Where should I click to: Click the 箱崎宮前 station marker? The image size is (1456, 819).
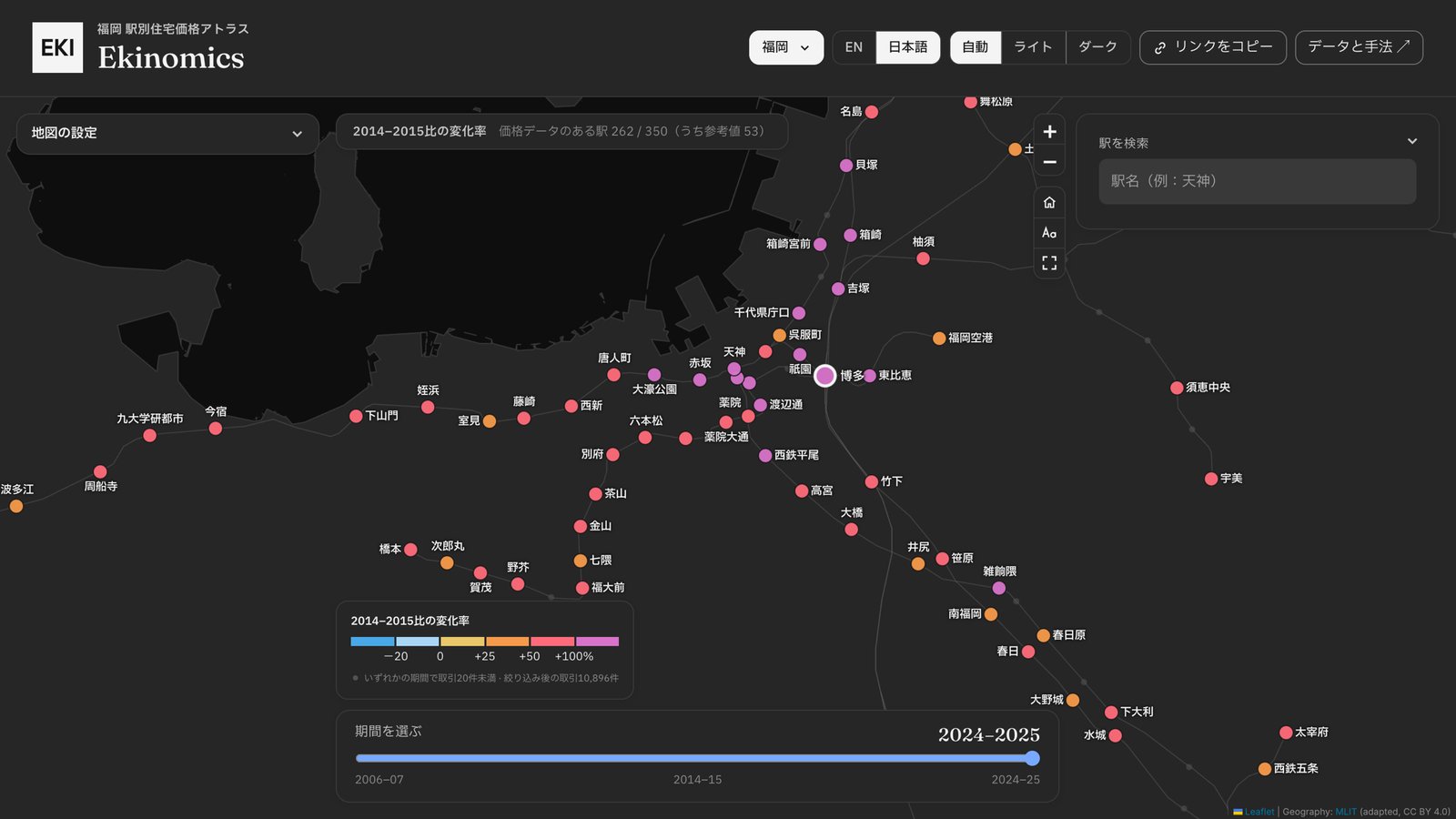pos(820,244)
